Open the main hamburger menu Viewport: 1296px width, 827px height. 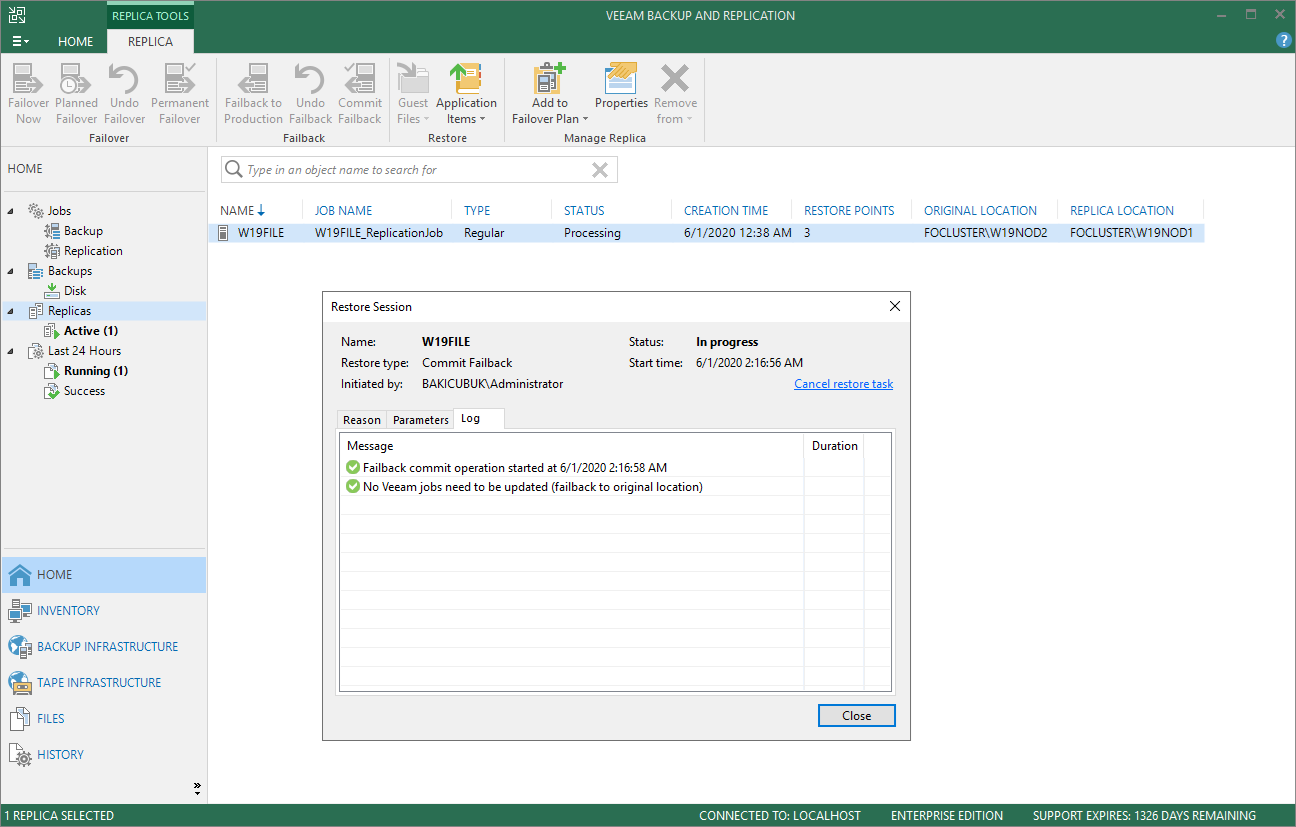click(21, 42)
